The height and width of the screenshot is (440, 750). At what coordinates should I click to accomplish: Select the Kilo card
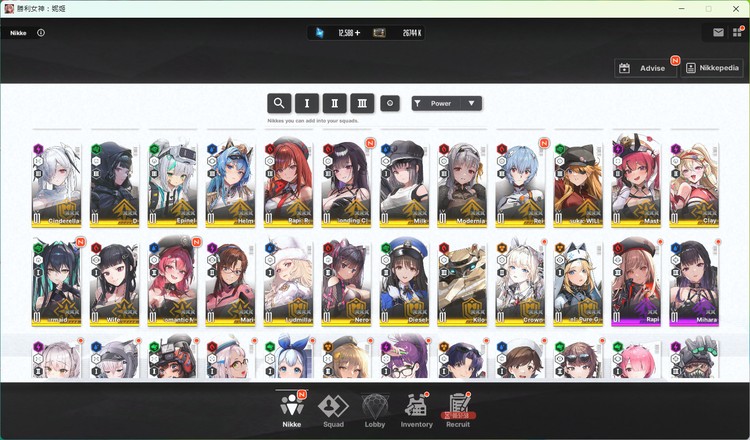coord(462,283)
